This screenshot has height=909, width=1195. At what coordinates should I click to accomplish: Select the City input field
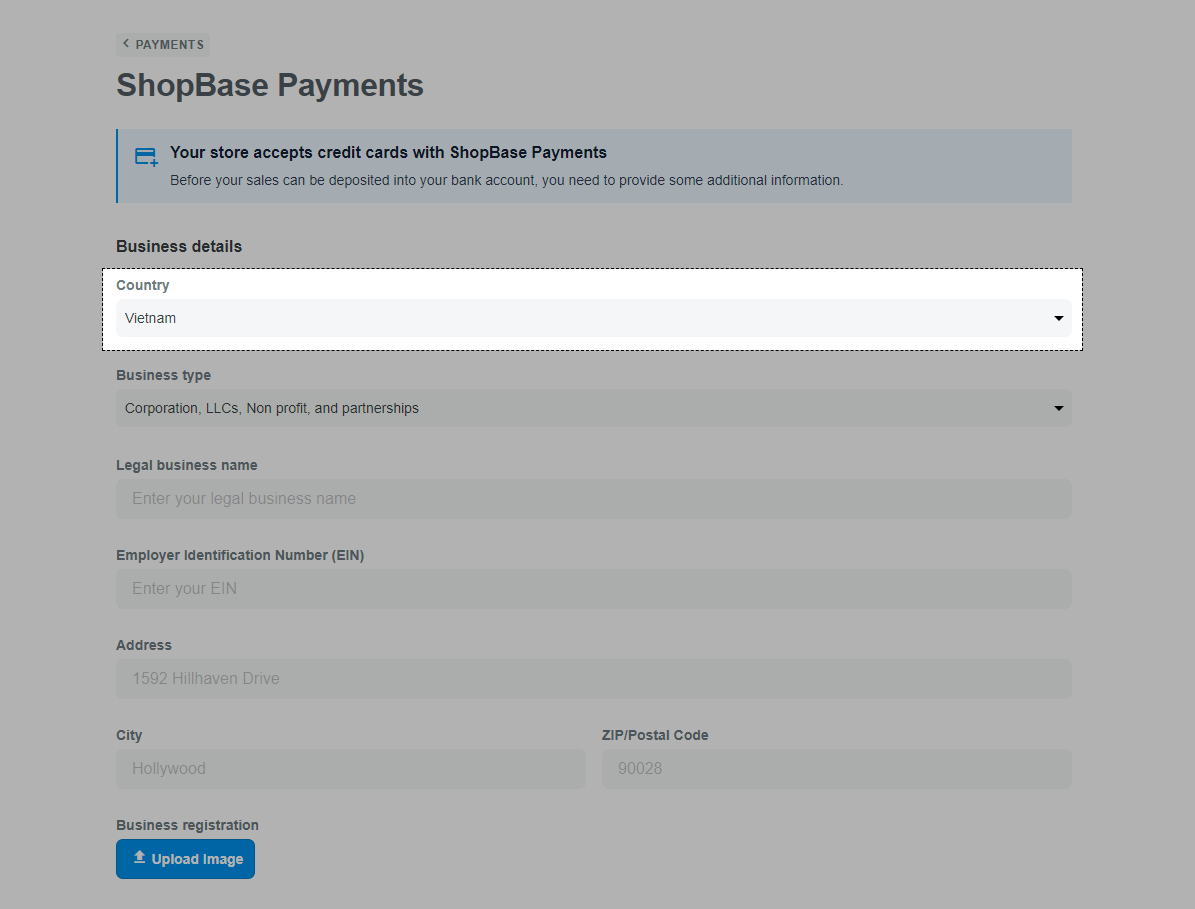350,769
